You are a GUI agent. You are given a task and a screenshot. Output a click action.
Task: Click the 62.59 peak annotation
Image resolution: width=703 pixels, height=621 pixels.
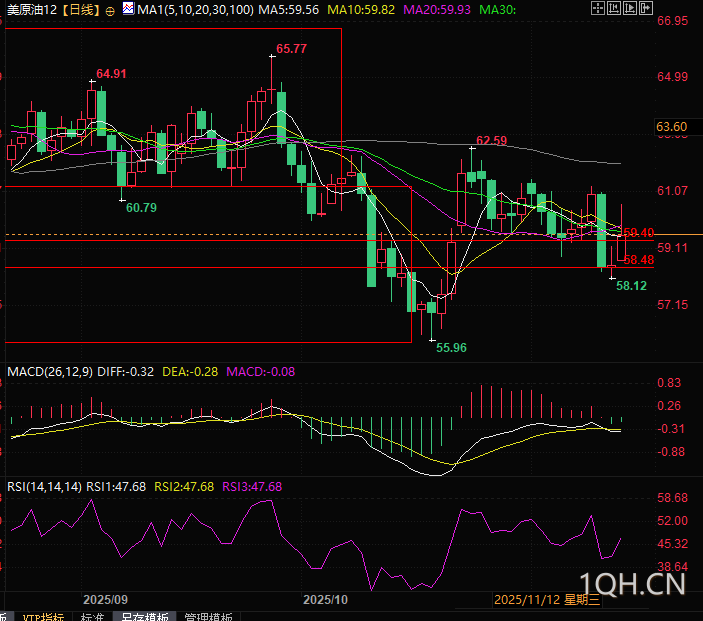pyautogui.click(x=491, y=140)
